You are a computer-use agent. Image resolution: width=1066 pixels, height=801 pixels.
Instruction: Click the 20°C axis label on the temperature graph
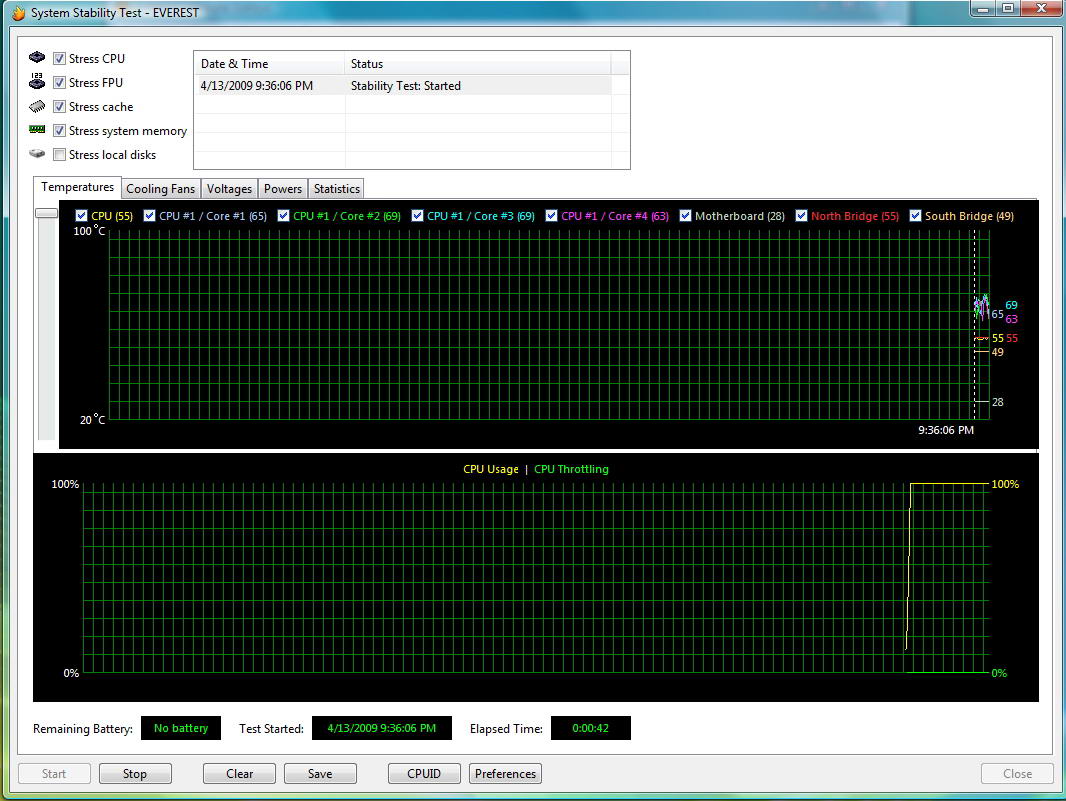(x=92, y=419)
